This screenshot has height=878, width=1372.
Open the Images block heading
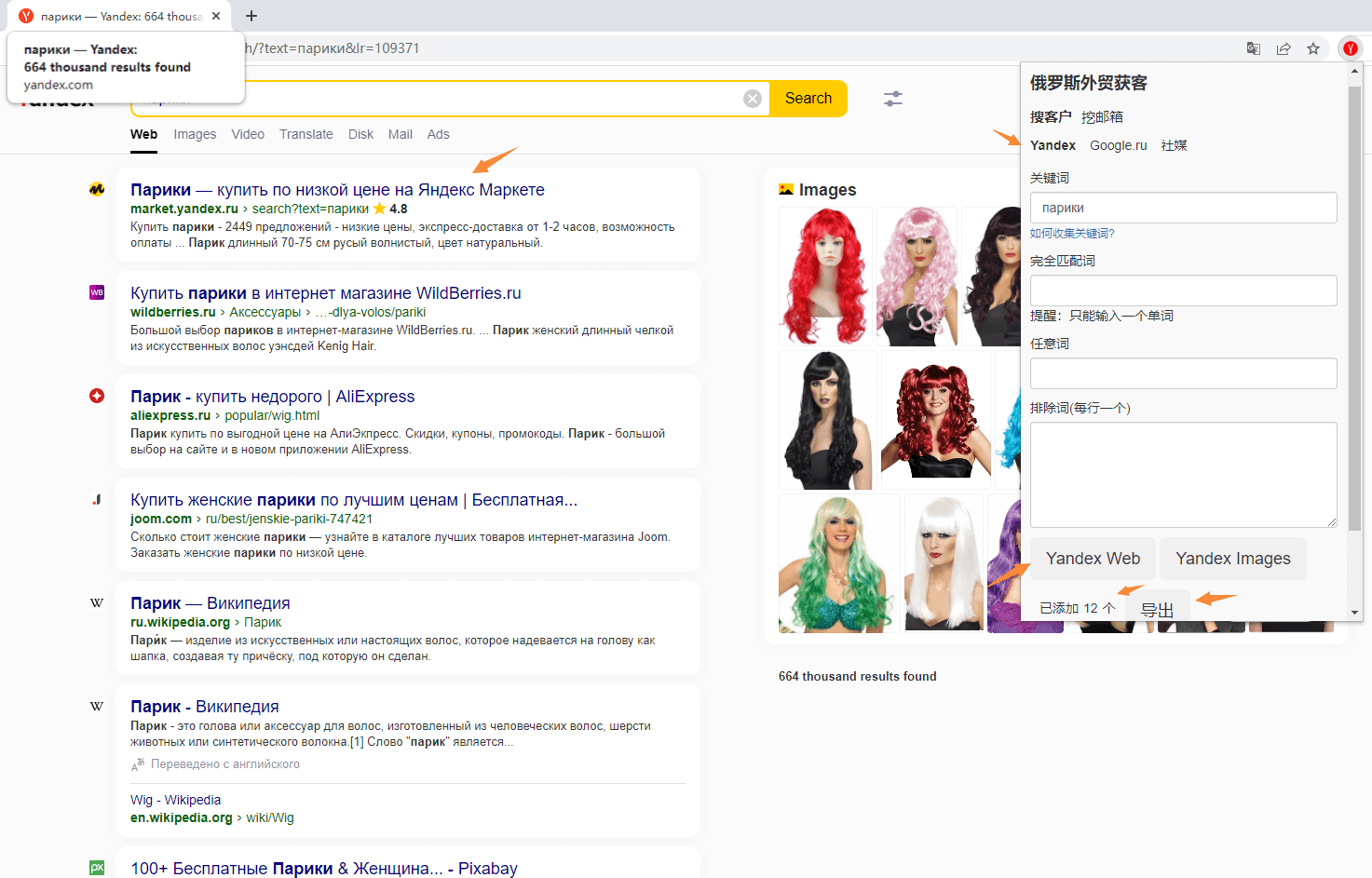click(827, 190)
